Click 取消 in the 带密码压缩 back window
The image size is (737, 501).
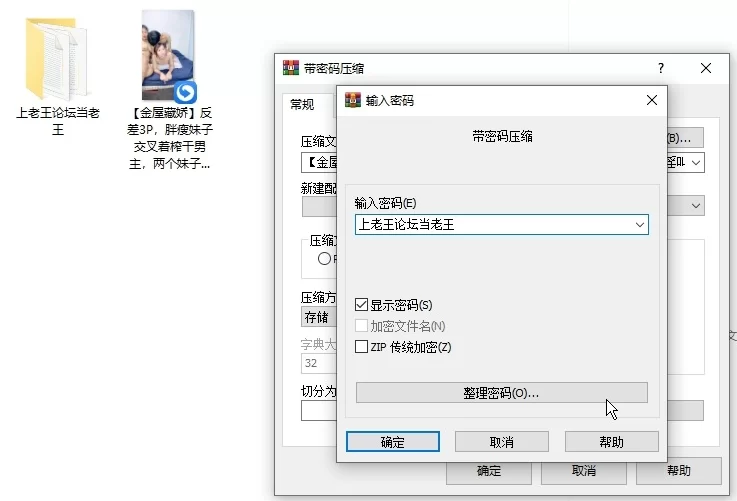click(584, 471)
